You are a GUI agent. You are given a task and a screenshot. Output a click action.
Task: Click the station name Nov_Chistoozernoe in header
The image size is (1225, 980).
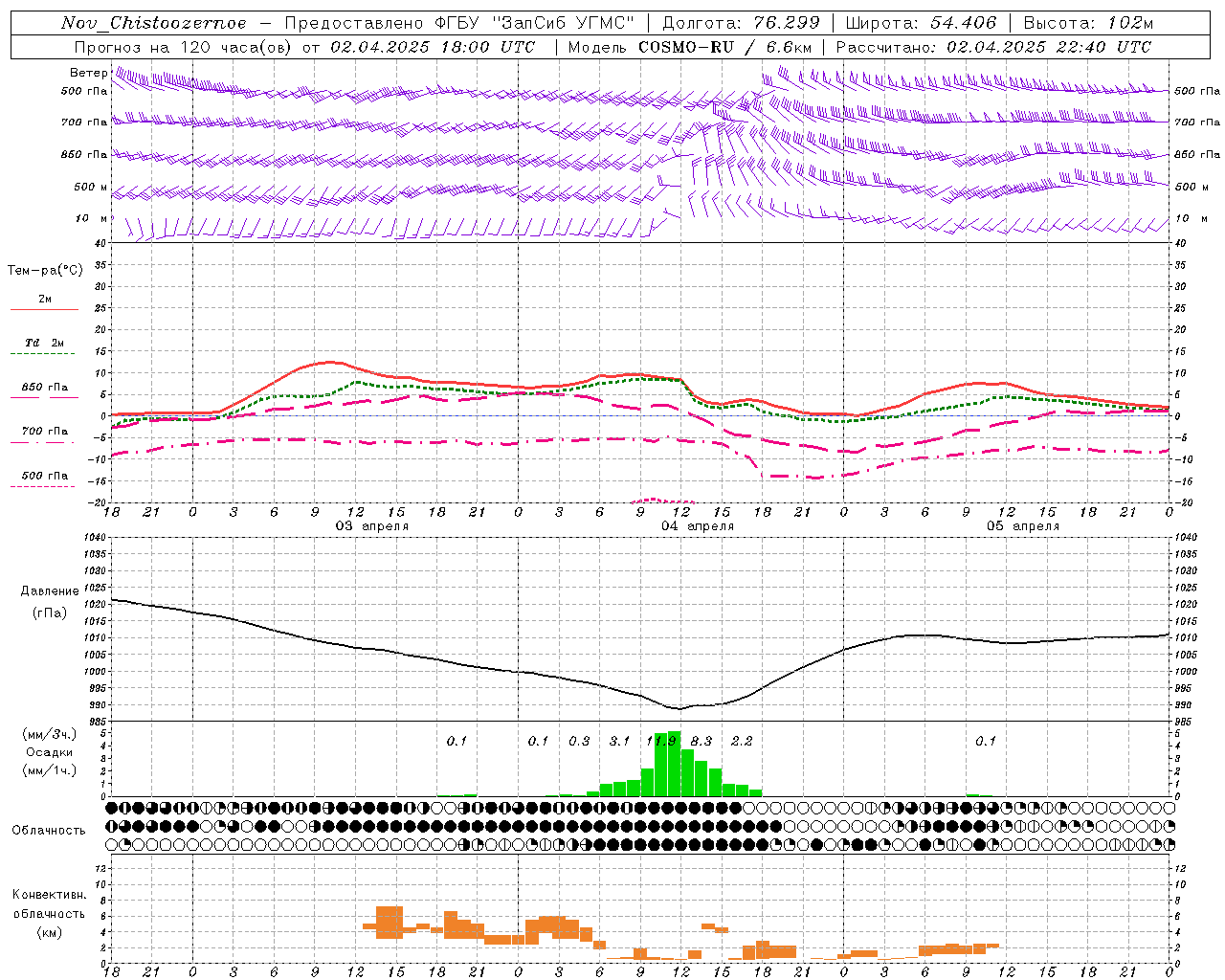(154, 23)
